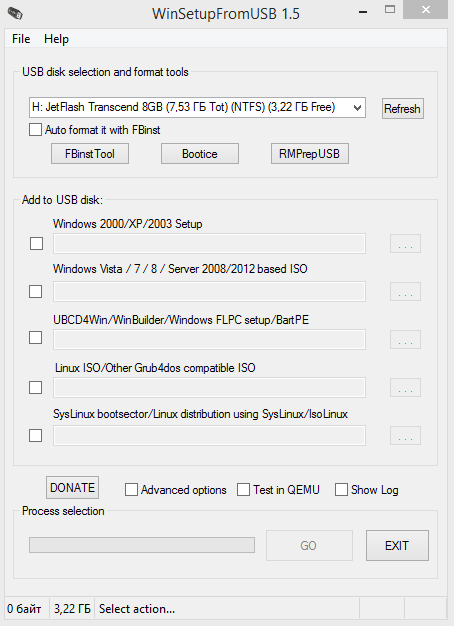This screenshot has width=454, height=626.
Task: Browse for Windows Vista/7/8 ISO file
Action: 405,291
